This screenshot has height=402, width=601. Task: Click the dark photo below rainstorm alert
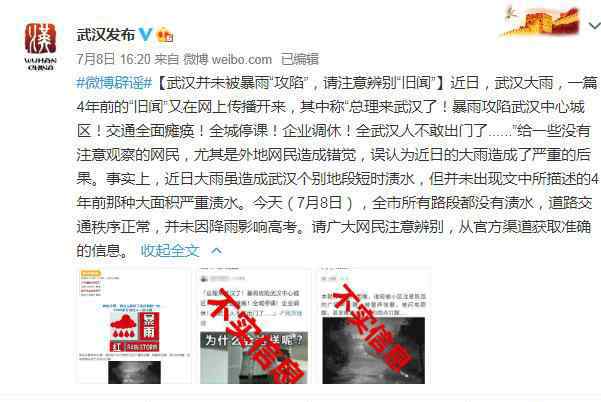click(135, 372)
